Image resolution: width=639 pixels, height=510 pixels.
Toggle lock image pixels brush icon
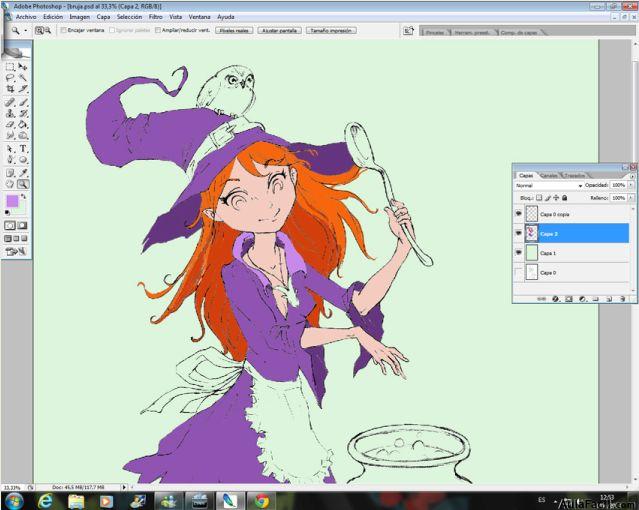click(x=548, y=198)
